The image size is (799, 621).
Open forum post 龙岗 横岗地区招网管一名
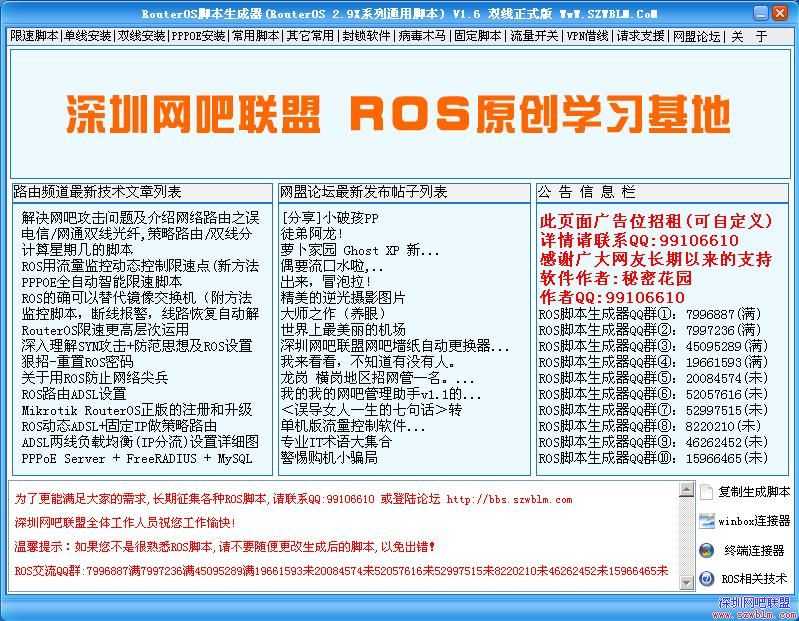coord(378,378)
